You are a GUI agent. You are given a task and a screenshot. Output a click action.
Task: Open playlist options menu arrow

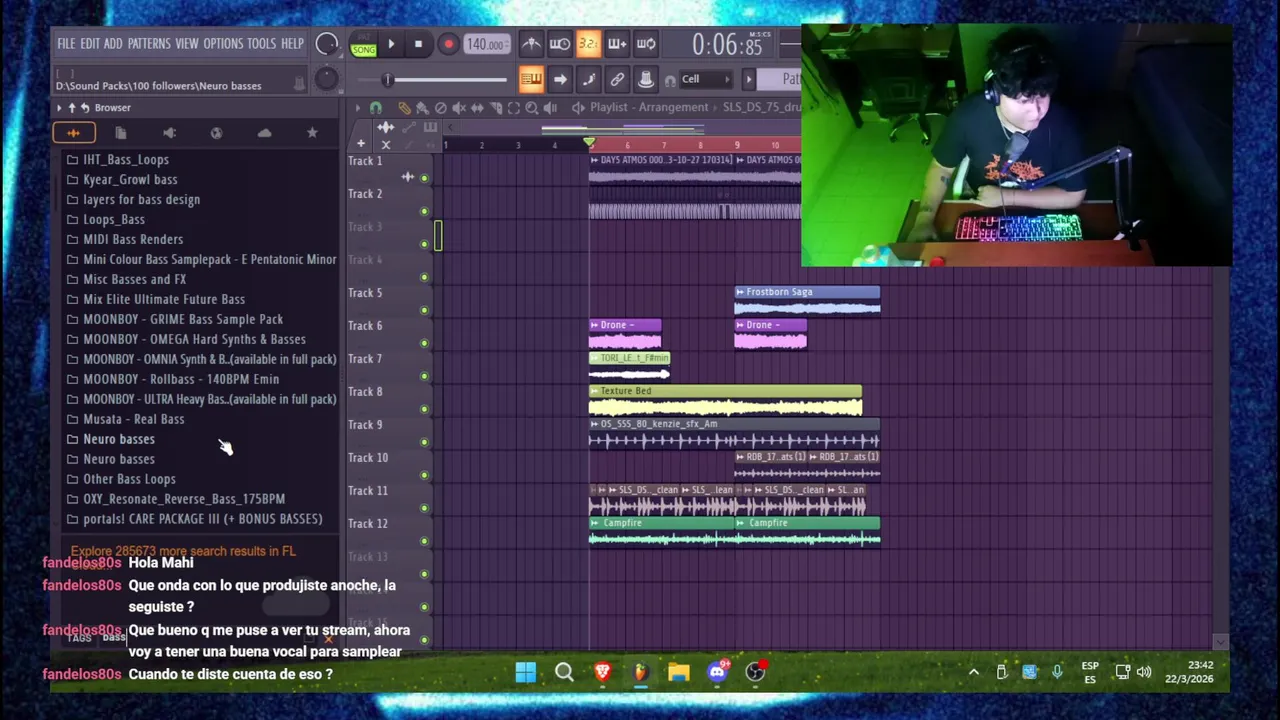tap(357, 108)
